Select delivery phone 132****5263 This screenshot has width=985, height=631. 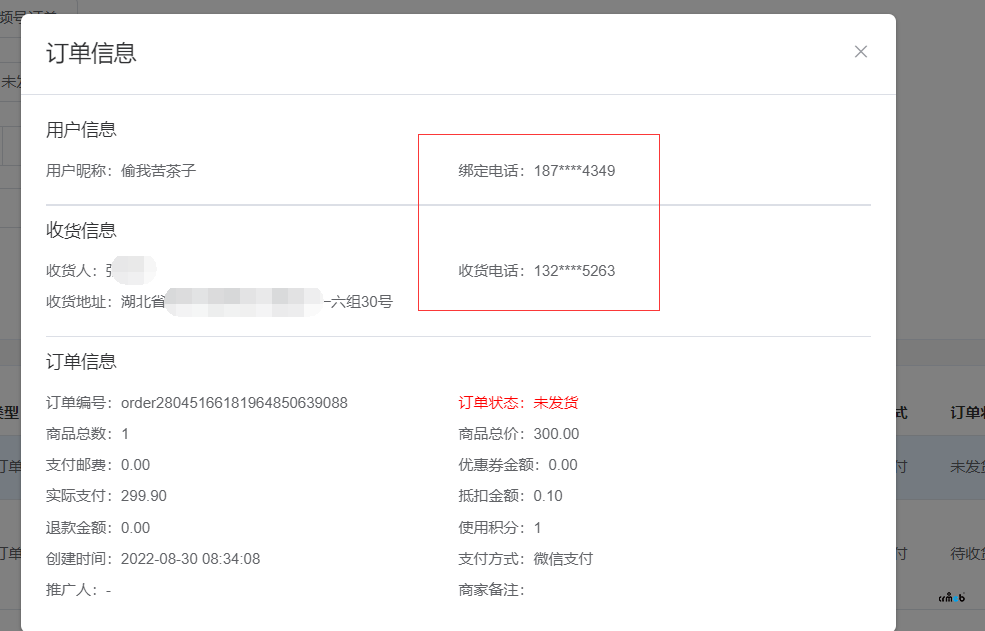tap(574, 271)
